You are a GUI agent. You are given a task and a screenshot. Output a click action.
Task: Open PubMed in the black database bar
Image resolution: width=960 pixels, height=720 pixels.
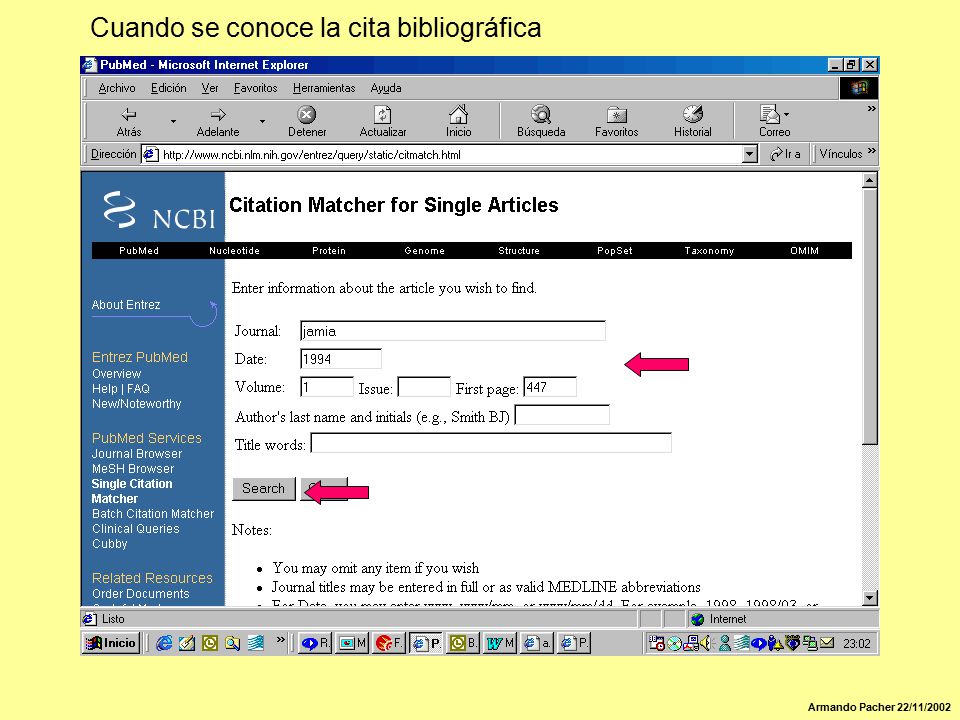[x=139, y=250]
